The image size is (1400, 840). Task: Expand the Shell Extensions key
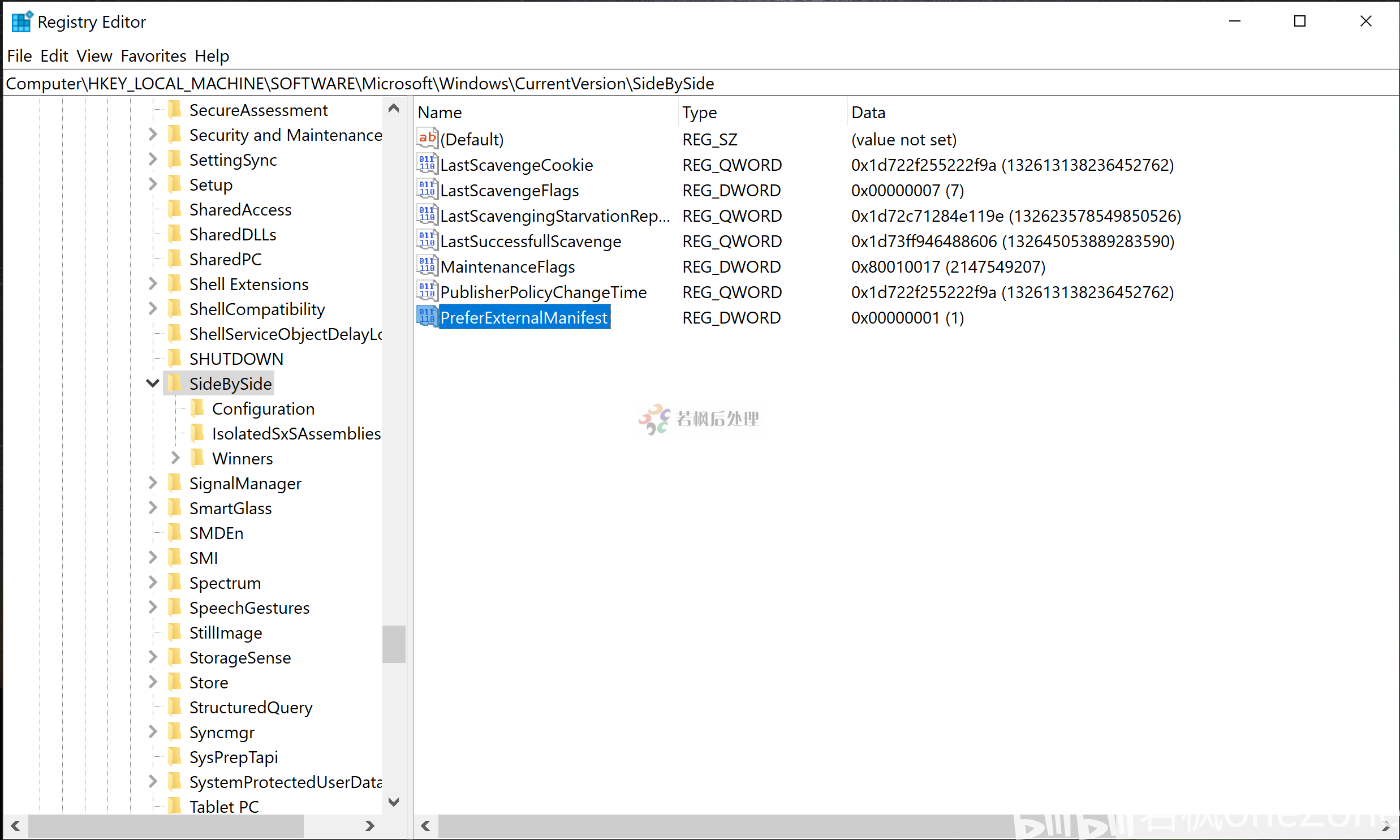[153, 283]
